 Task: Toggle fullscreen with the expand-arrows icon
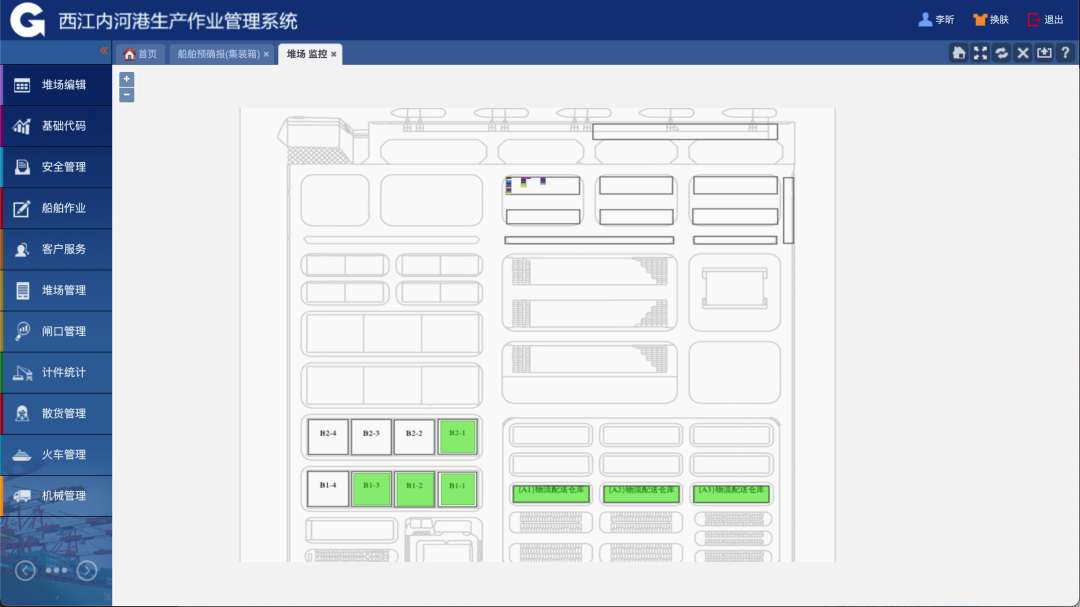click(980, 53)
